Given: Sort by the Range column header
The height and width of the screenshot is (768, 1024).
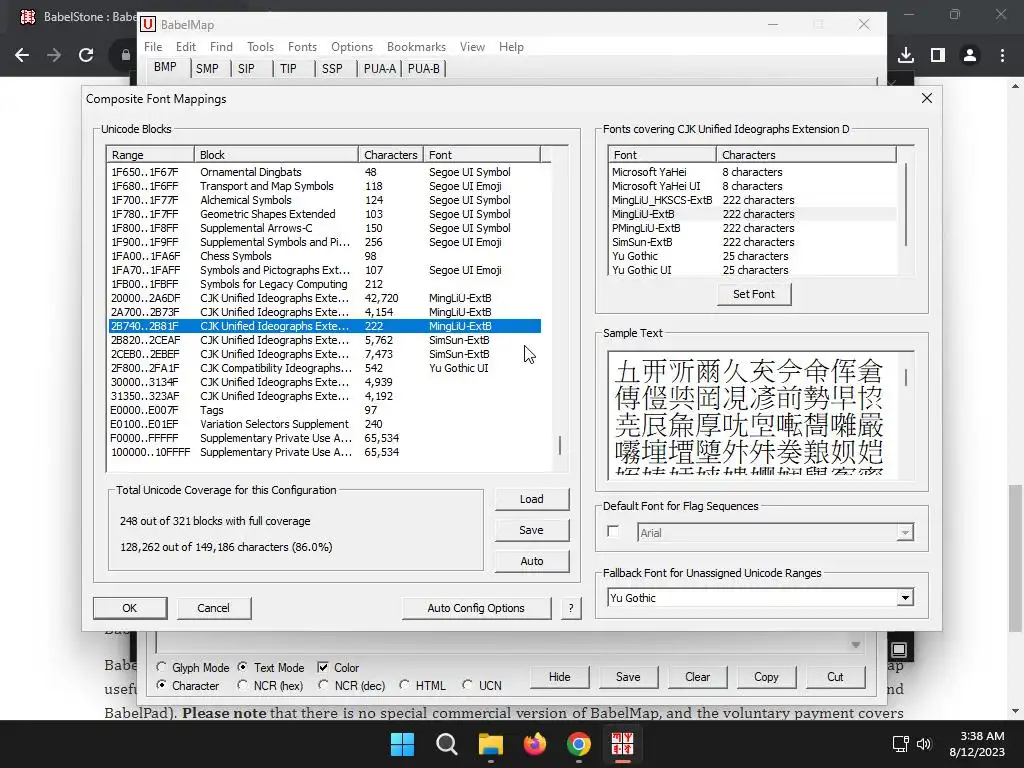Looking at the screenshot, I should click(151, 155).
